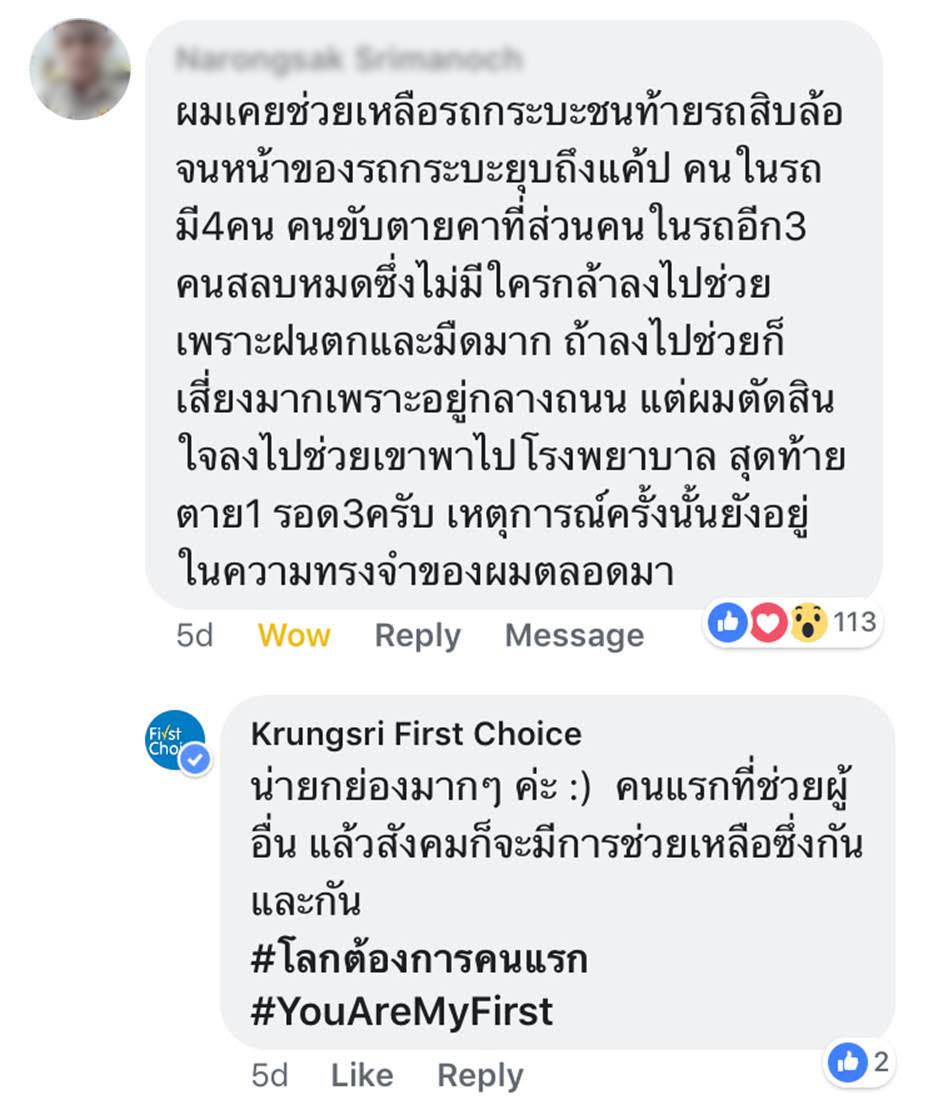Open the blurred commenter's profile picture
The image size is (938, 1120).
[80, 69]
